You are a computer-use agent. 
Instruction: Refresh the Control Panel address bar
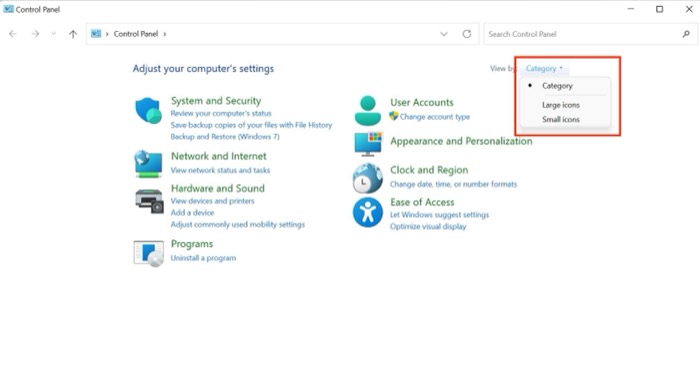click(x=467, y=34)
